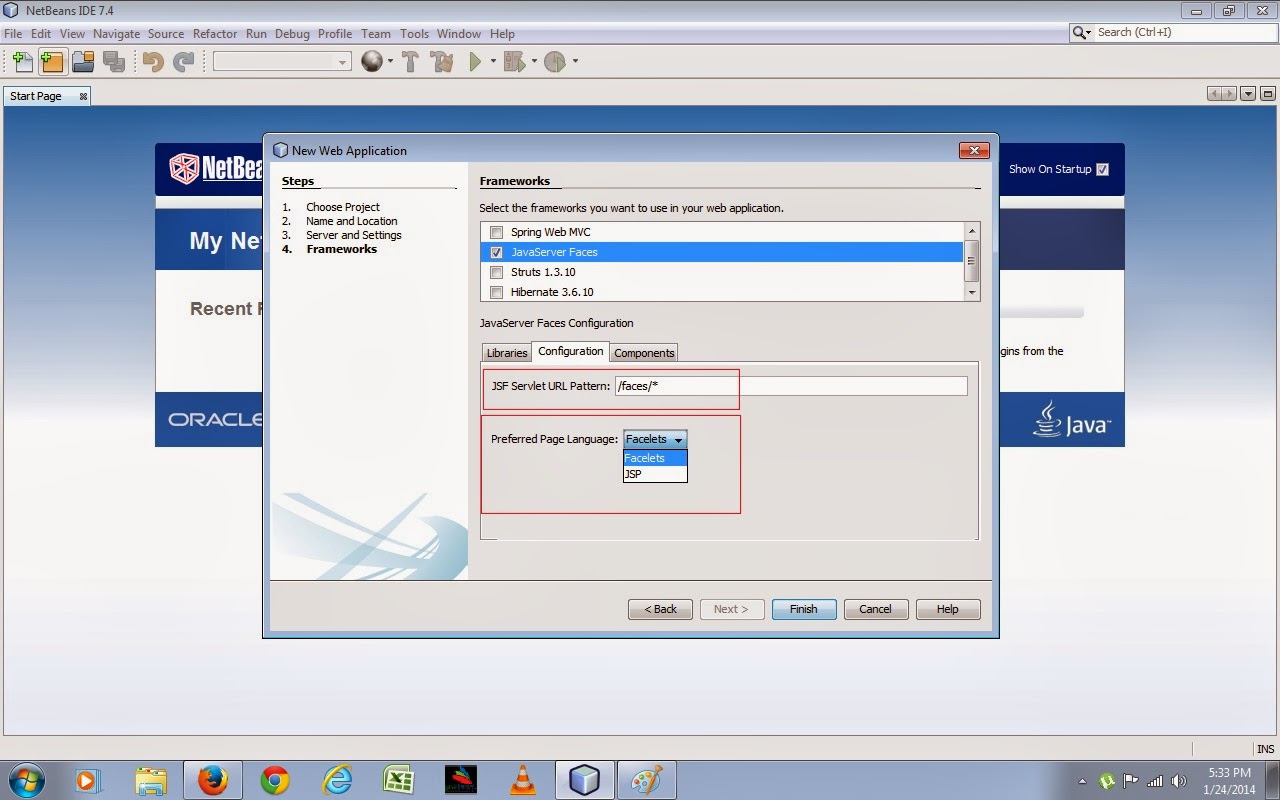The height and width of the screenshot is (800, 1280).
Task: Expand the Profile Project dropdown arrow
Action: tap(575, 62)
